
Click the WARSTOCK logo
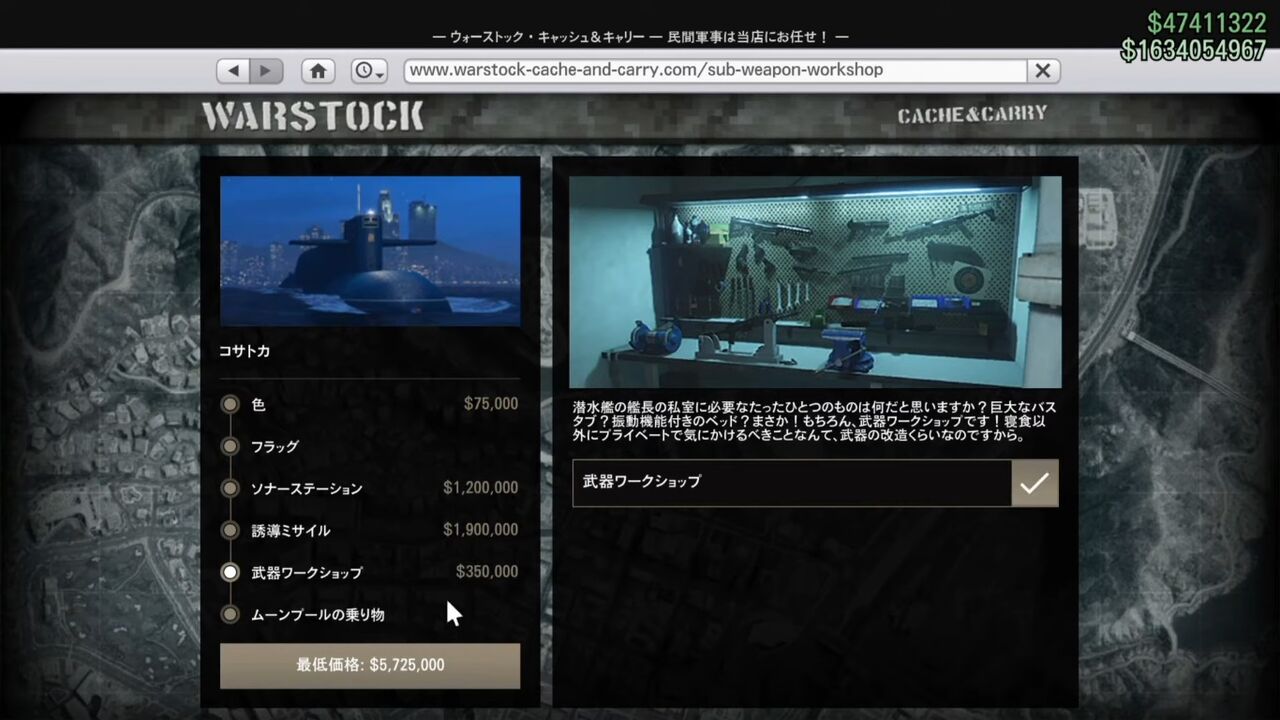pos(313,117)
